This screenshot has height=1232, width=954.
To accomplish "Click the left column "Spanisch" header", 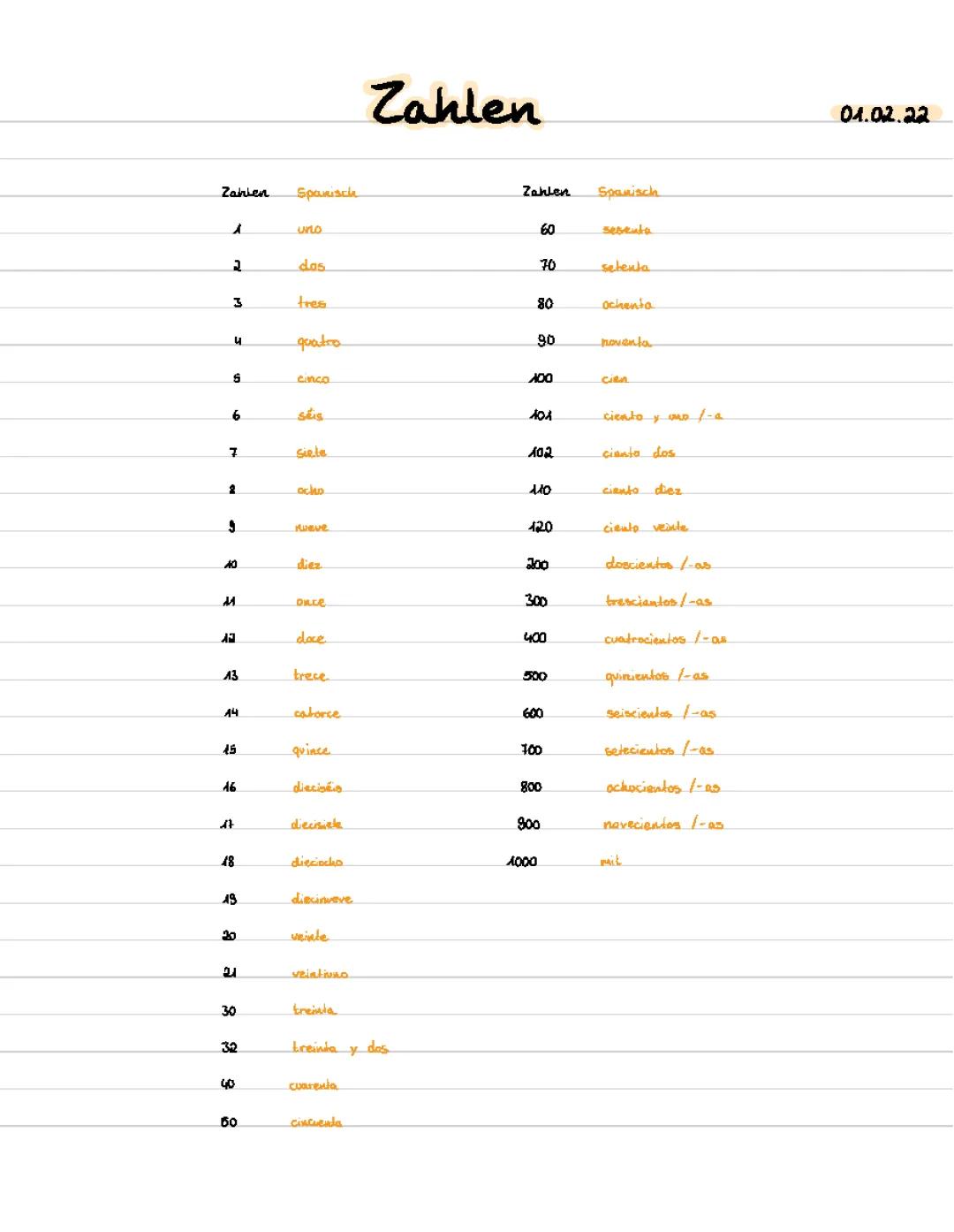I will (x=327, y=193).
